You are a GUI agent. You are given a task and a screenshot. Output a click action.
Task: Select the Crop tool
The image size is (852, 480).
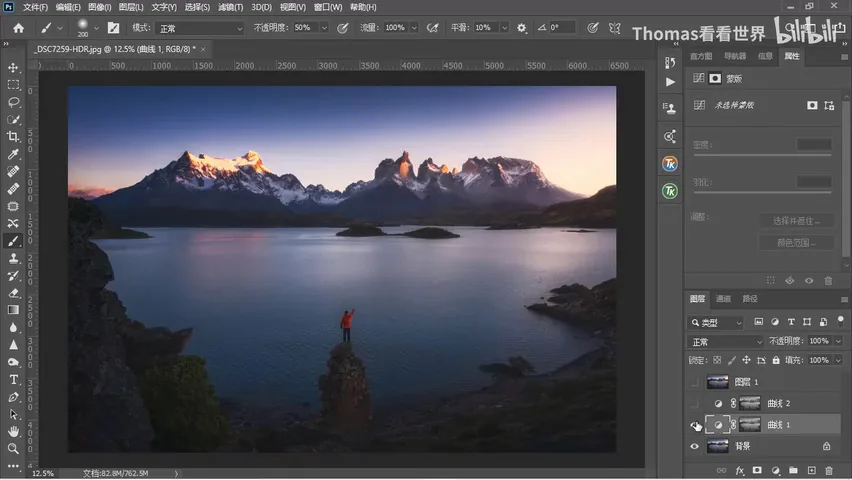[13, 137]
